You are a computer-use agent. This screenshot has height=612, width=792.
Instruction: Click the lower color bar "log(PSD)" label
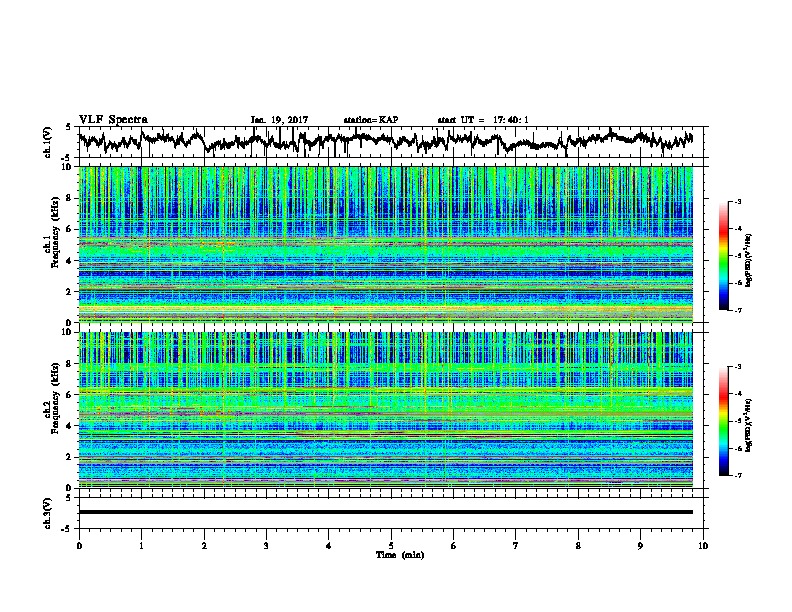[748, 425]
